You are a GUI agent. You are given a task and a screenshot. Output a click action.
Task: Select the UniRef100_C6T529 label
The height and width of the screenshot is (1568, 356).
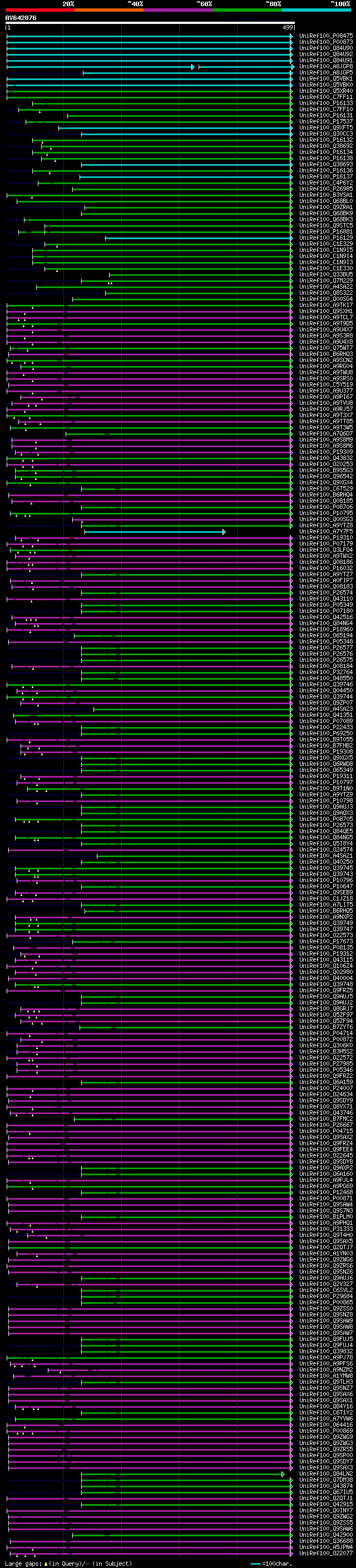point(326,488)
